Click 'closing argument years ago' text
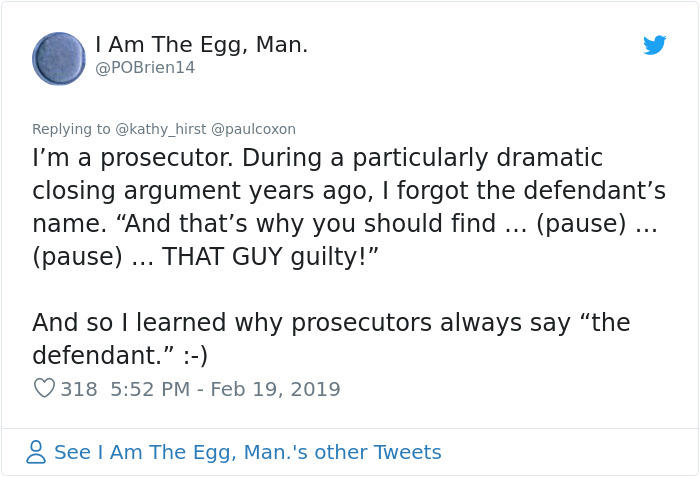The width and height of the screenshot is (700, 477). (203, 192)
